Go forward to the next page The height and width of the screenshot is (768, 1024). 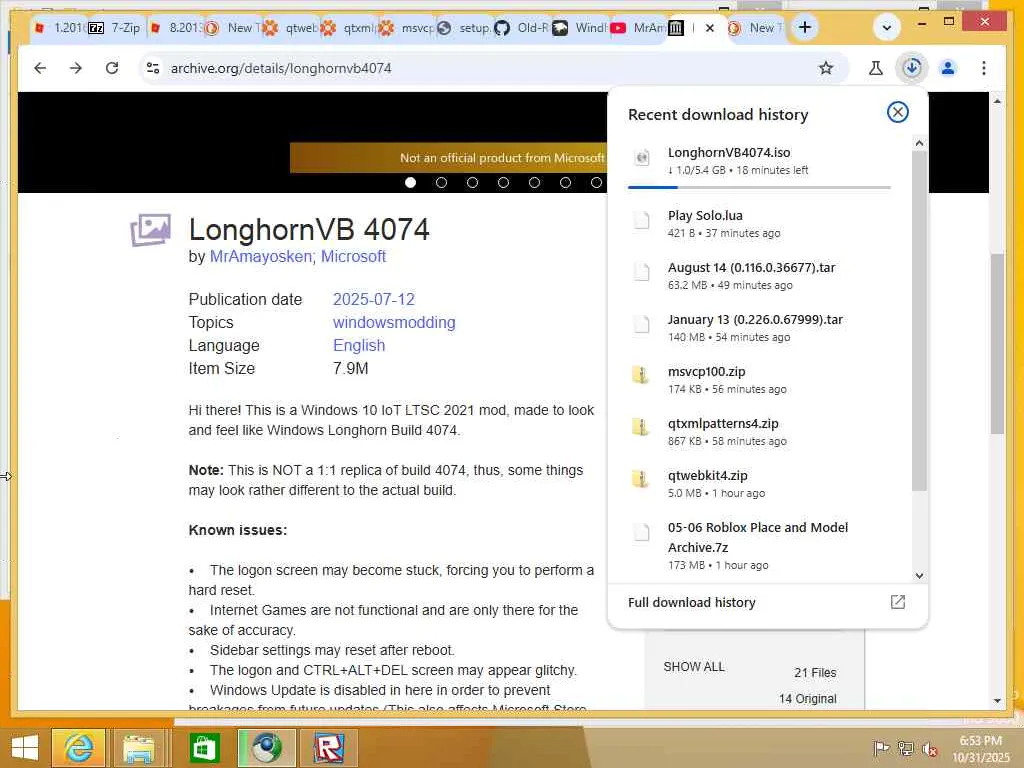(x=76, y=68)
